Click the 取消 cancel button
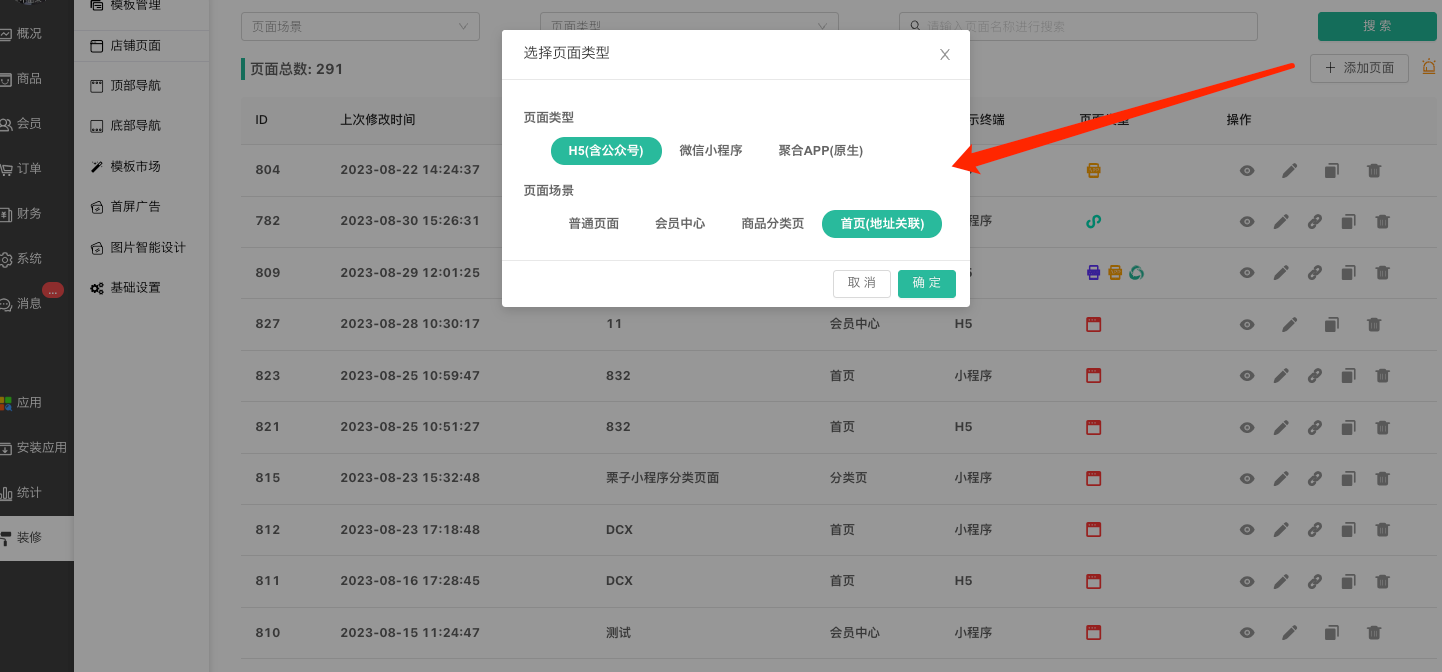The image size is (1442, 672). 861,283
